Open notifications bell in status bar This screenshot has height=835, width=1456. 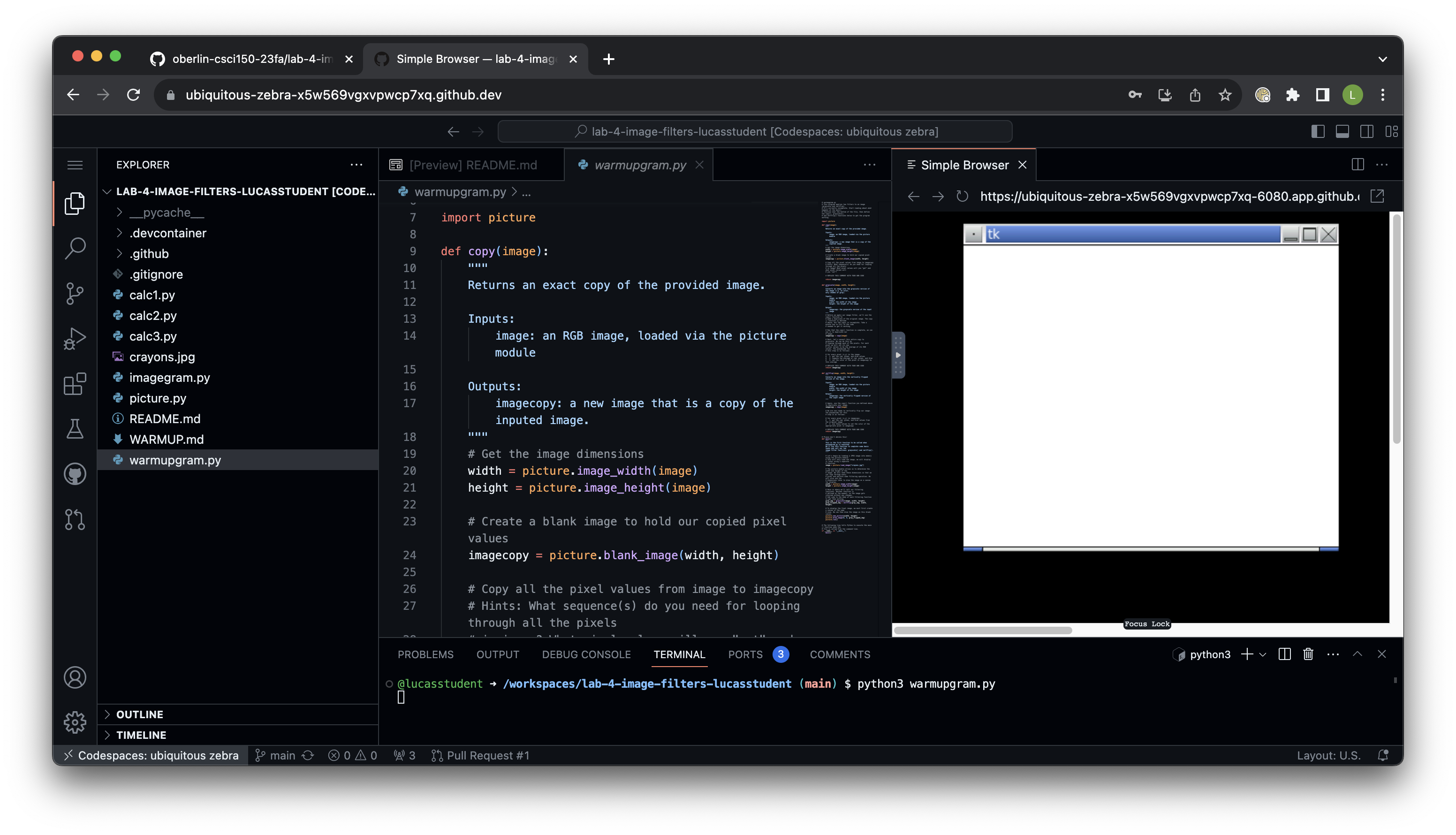tap(1383, 755)
